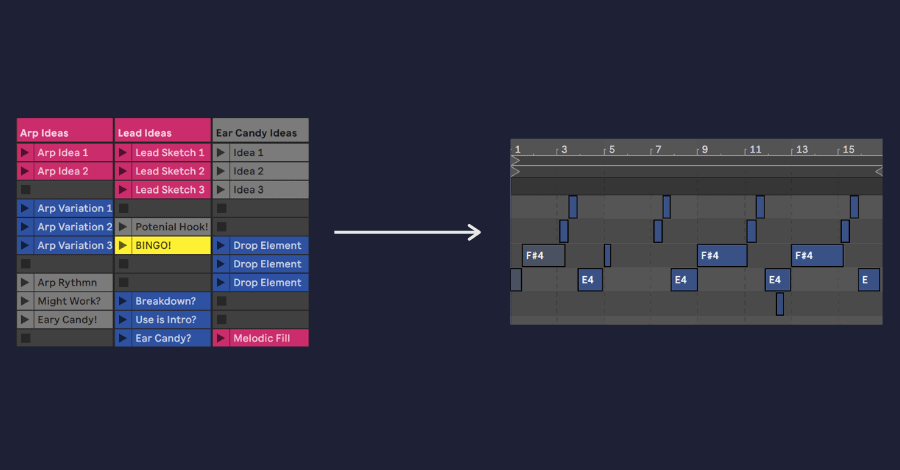This screenshot has height=470, width=900.
Task: Click Lead Ideas stop square beside Arp Rythmn
Action: 123,282
